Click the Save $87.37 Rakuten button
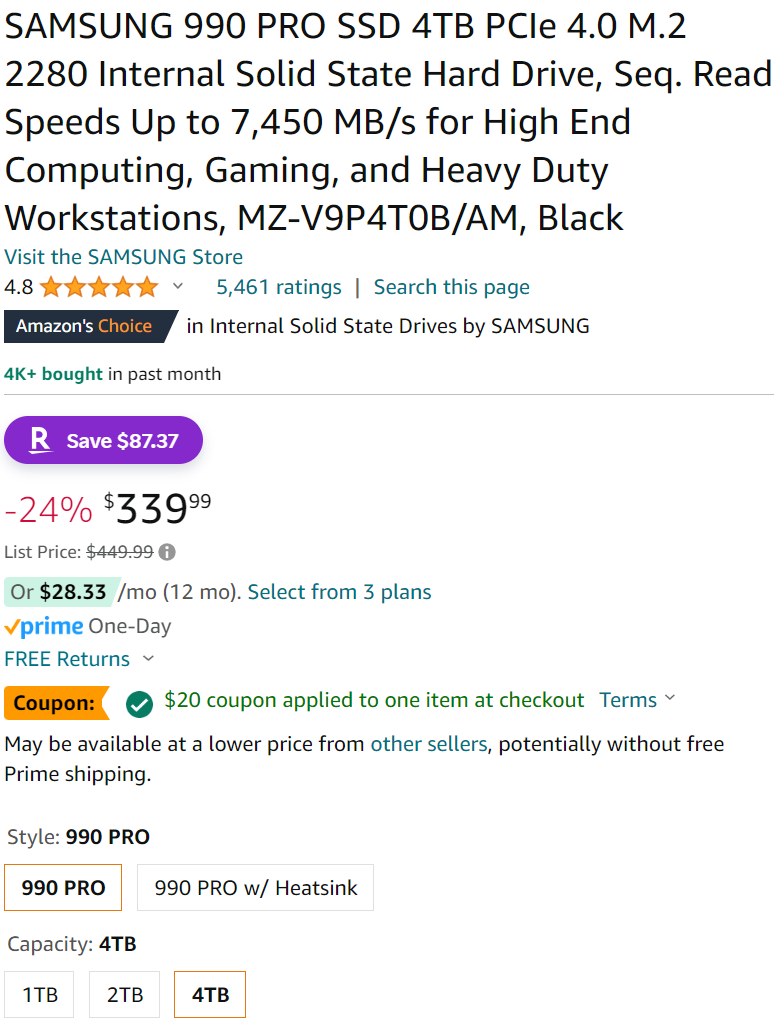Screen dimensions: 782x1026 103,440
